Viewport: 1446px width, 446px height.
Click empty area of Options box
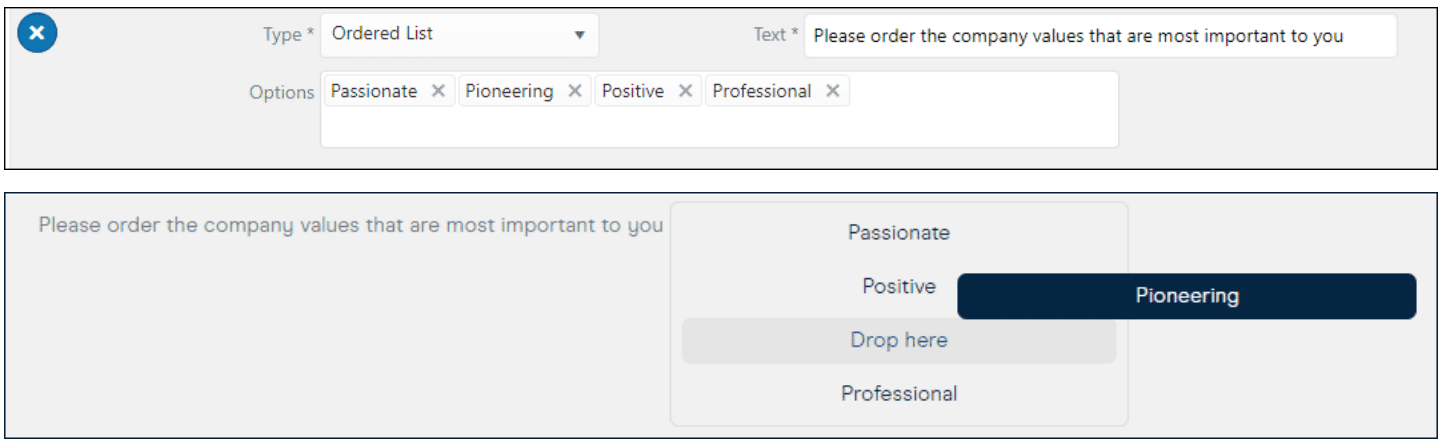(719, 127)
